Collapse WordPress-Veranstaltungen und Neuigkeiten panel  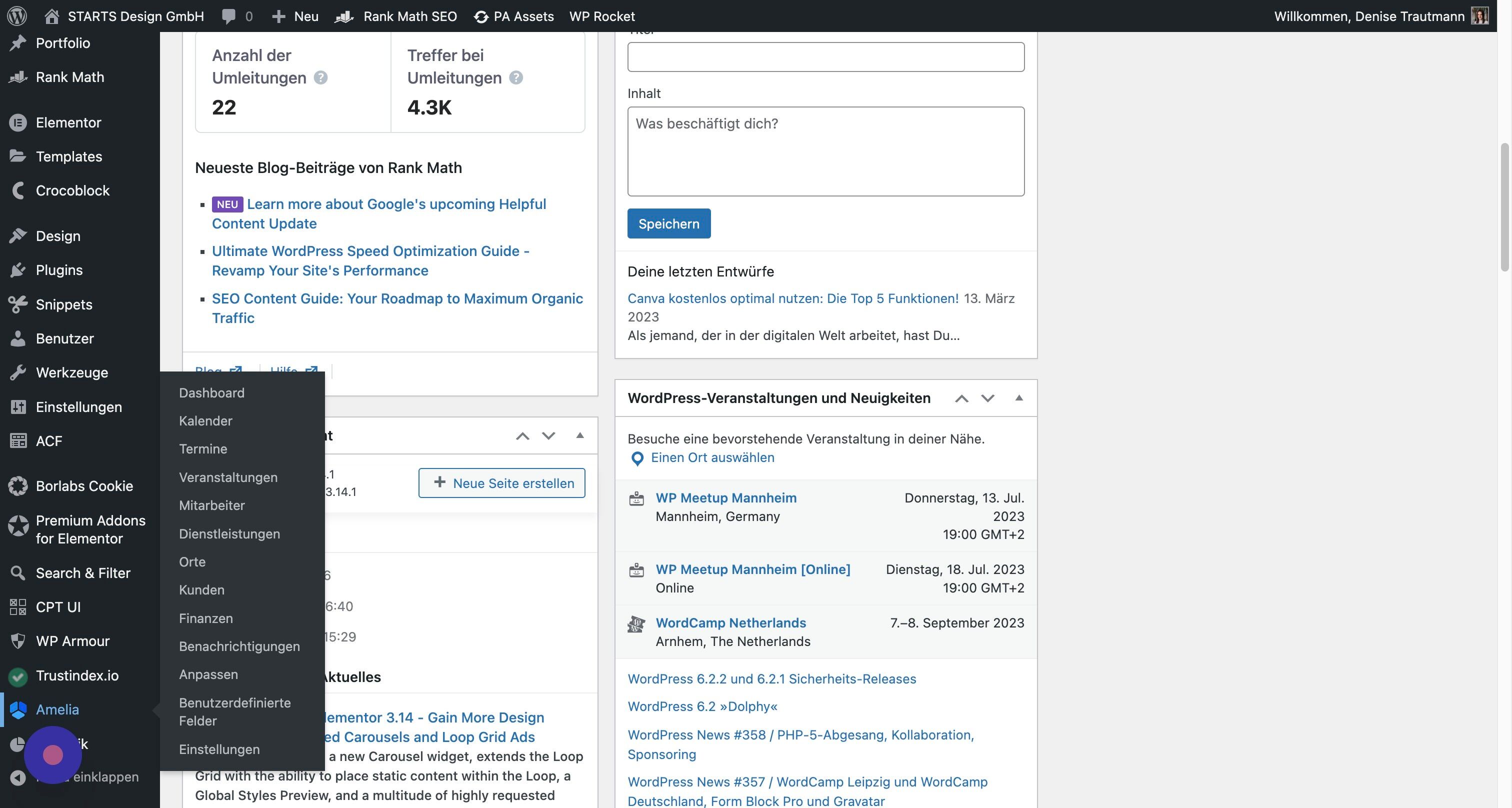(x=1019, y=398)
